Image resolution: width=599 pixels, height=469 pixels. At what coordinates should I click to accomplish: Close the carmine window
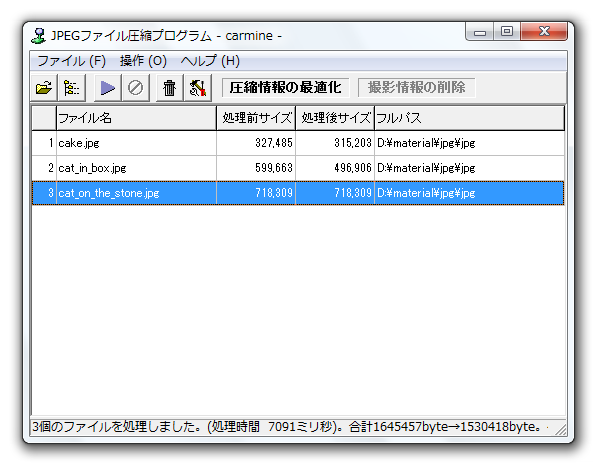coord(544,31)
